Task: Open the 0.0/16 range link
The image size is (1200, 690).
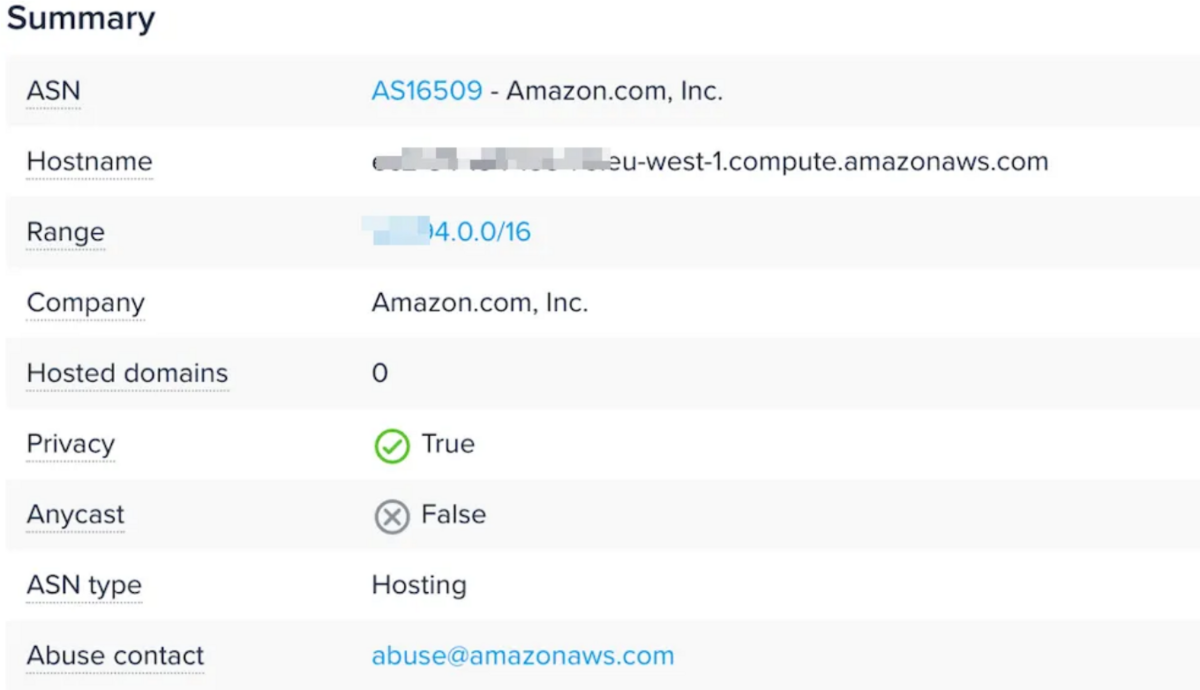Action: pos(451,232)
